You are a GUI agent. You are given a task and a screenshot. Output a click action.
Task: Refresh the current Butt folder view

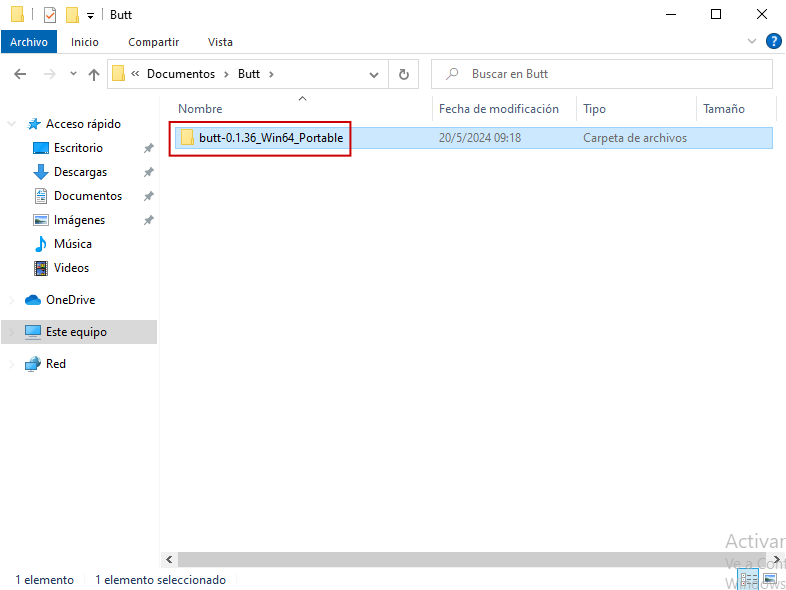(x=403, y=74)
